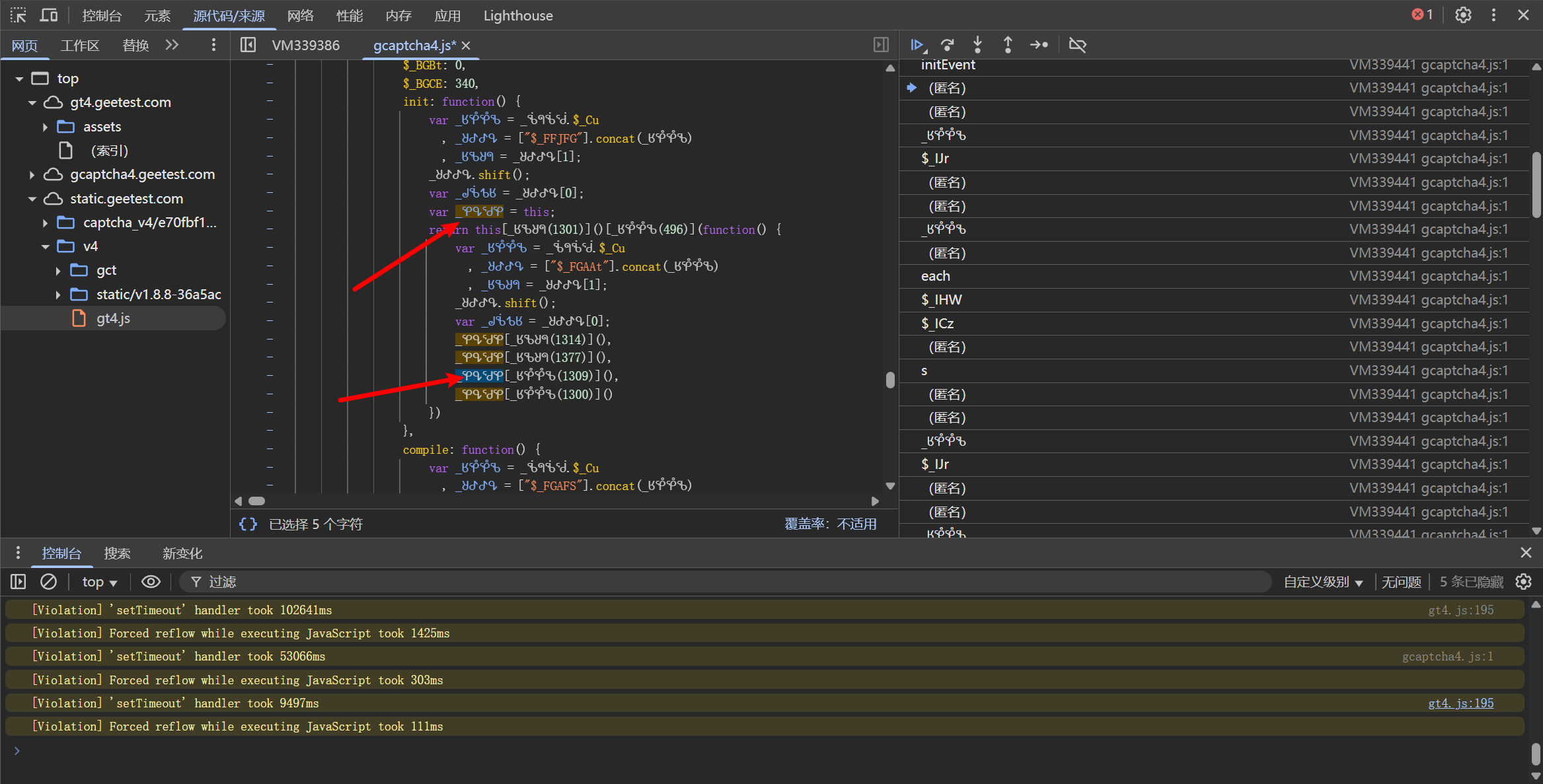
Task: Expand static/v1.8.8-36a5ac folder
Action: pos(58,295)
